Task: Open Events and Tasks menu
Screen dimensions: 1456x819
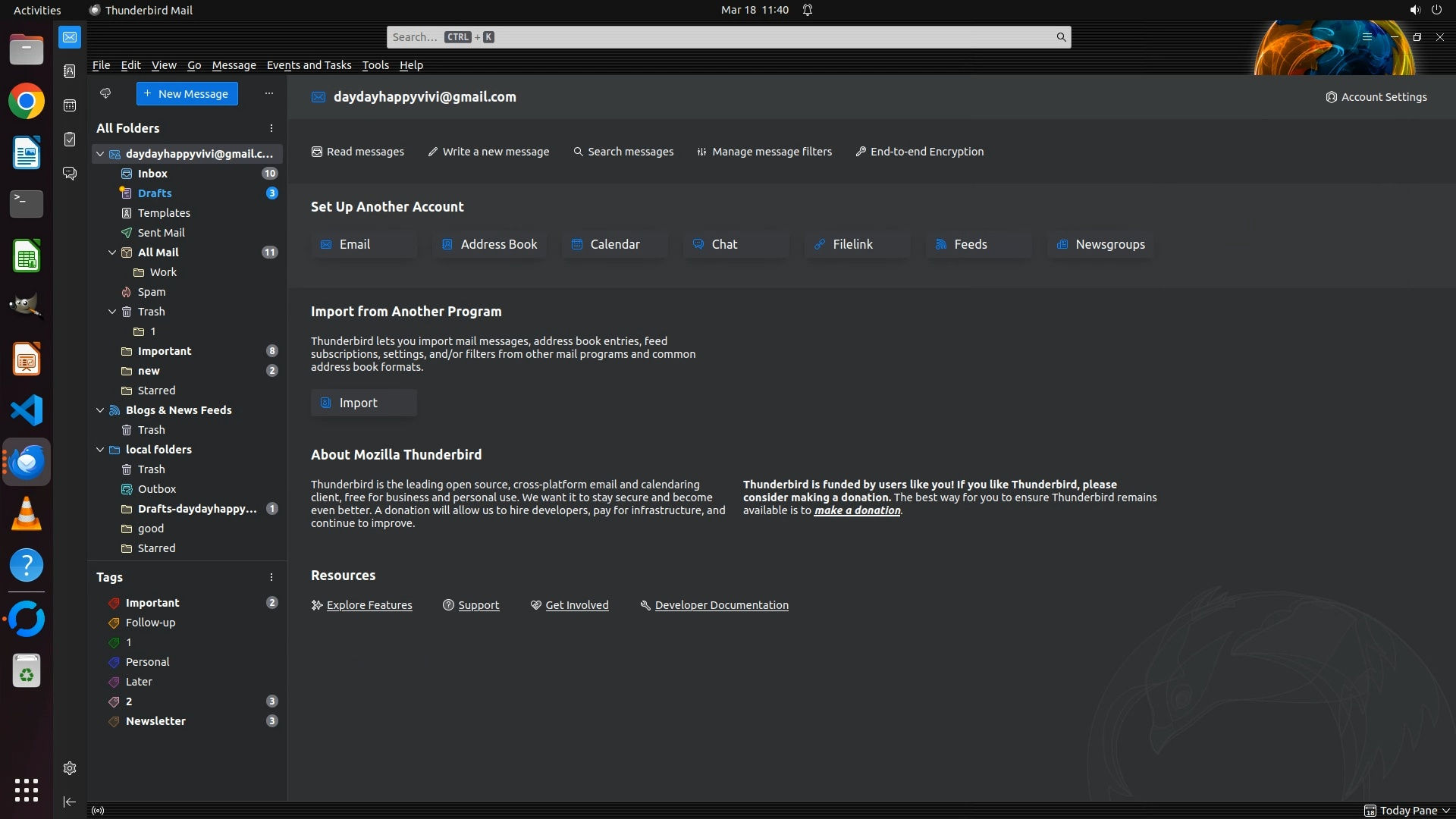Action: [309, 65]
